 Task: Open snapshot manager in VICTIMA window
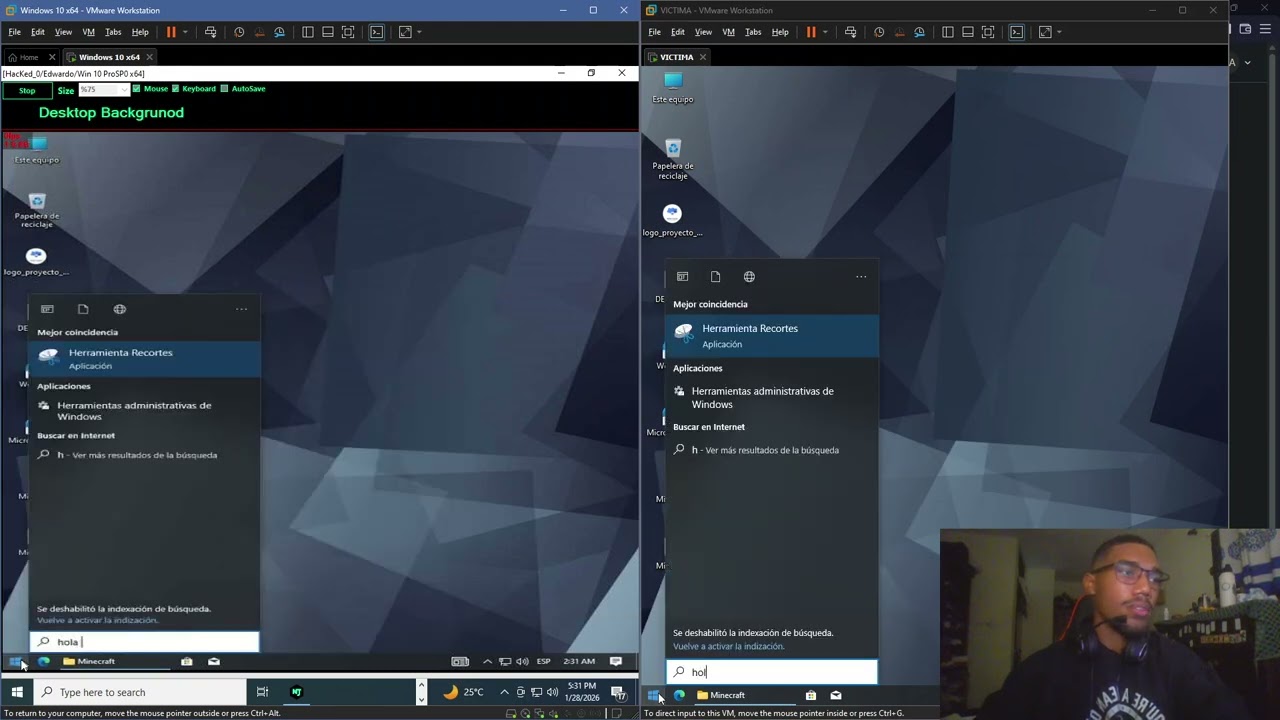pos(919,32)
